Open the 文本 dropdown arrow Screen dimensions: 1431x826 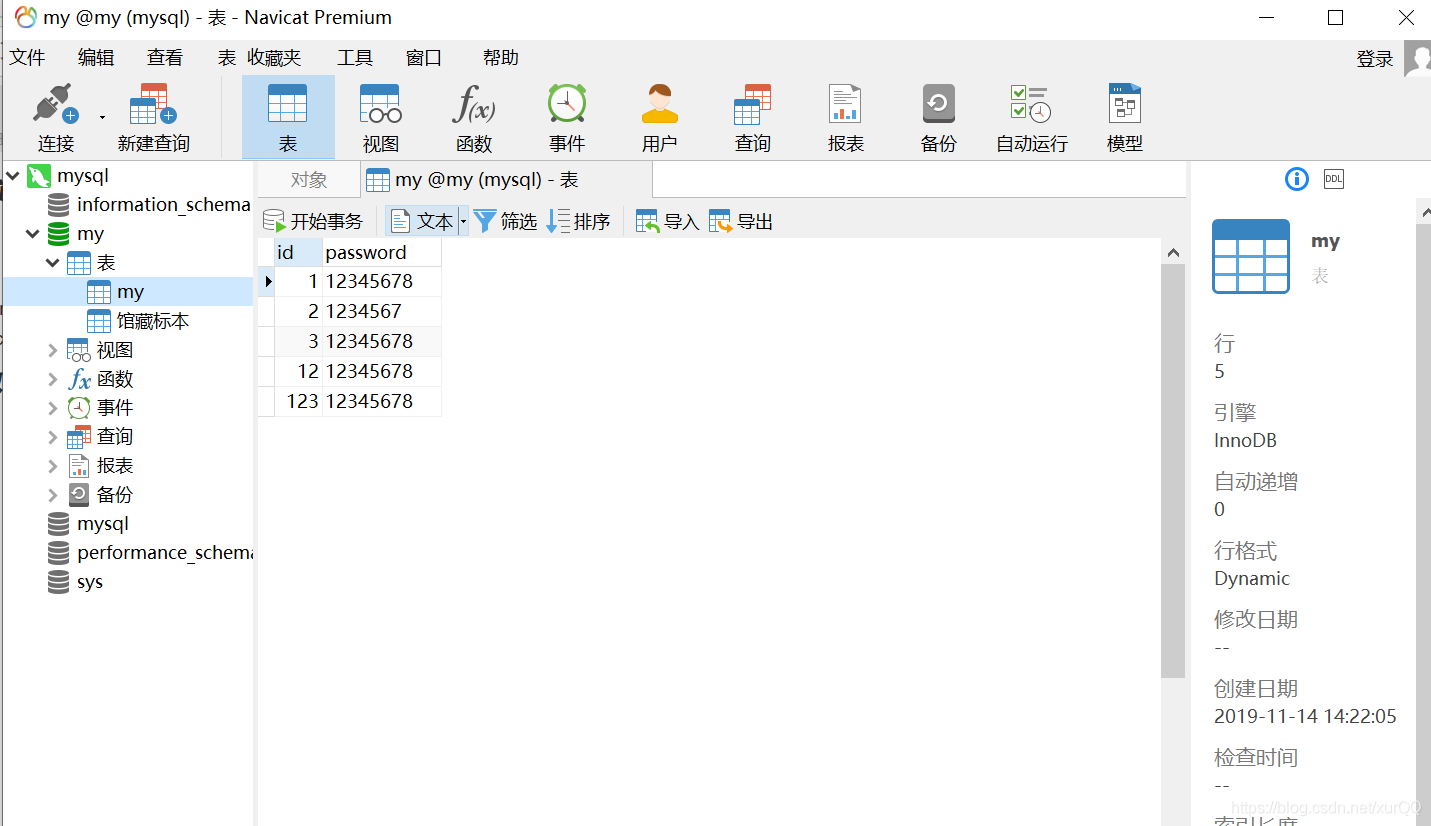(463, 221)
